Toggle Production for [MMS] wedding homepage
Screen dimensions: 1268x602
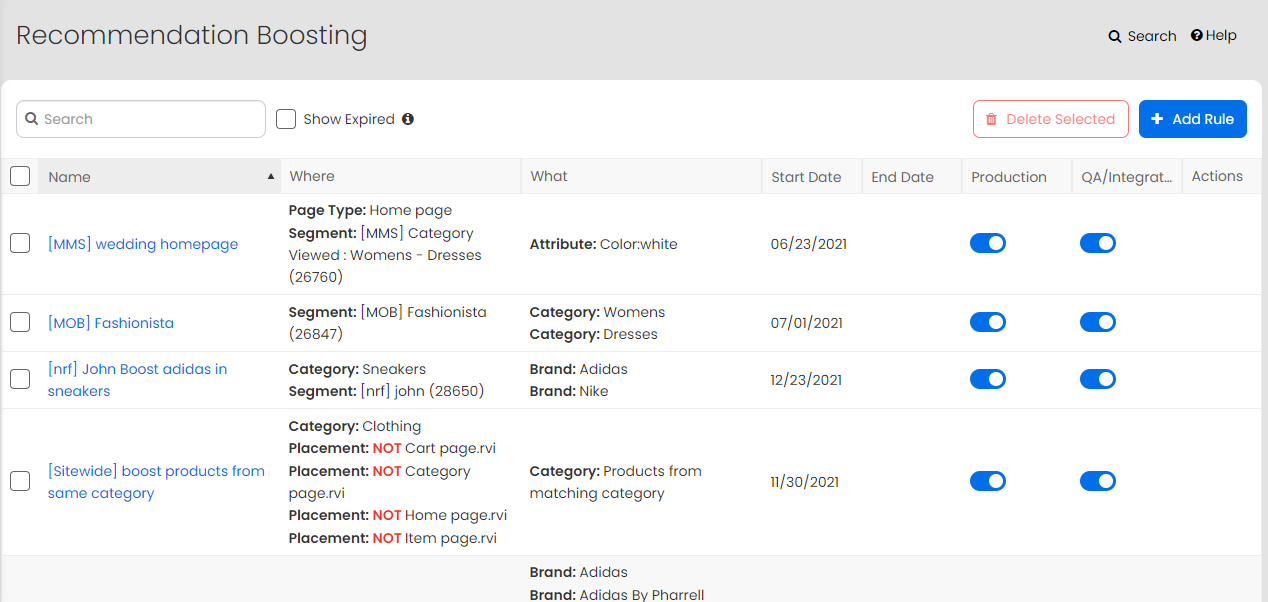(x=988, y=243)
